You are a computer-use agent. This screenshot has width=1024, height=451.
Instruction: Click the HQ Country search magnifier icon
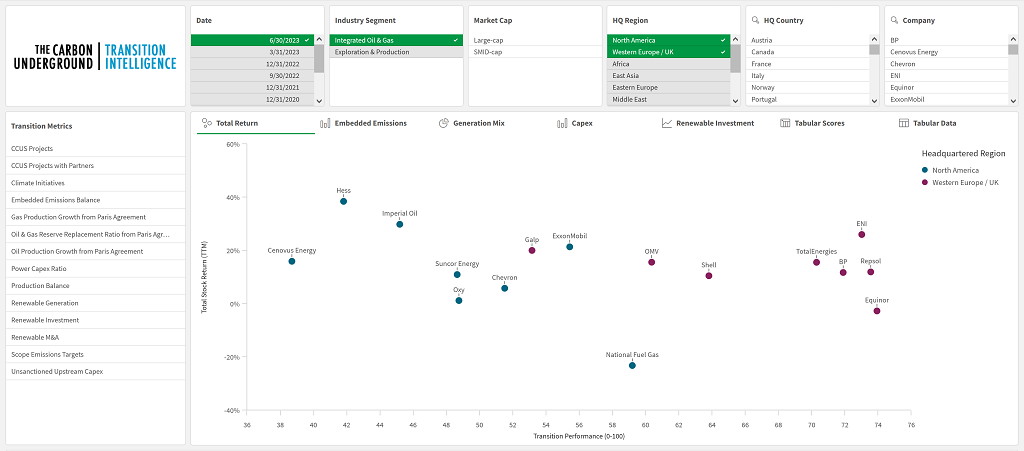tap(755, 20)
